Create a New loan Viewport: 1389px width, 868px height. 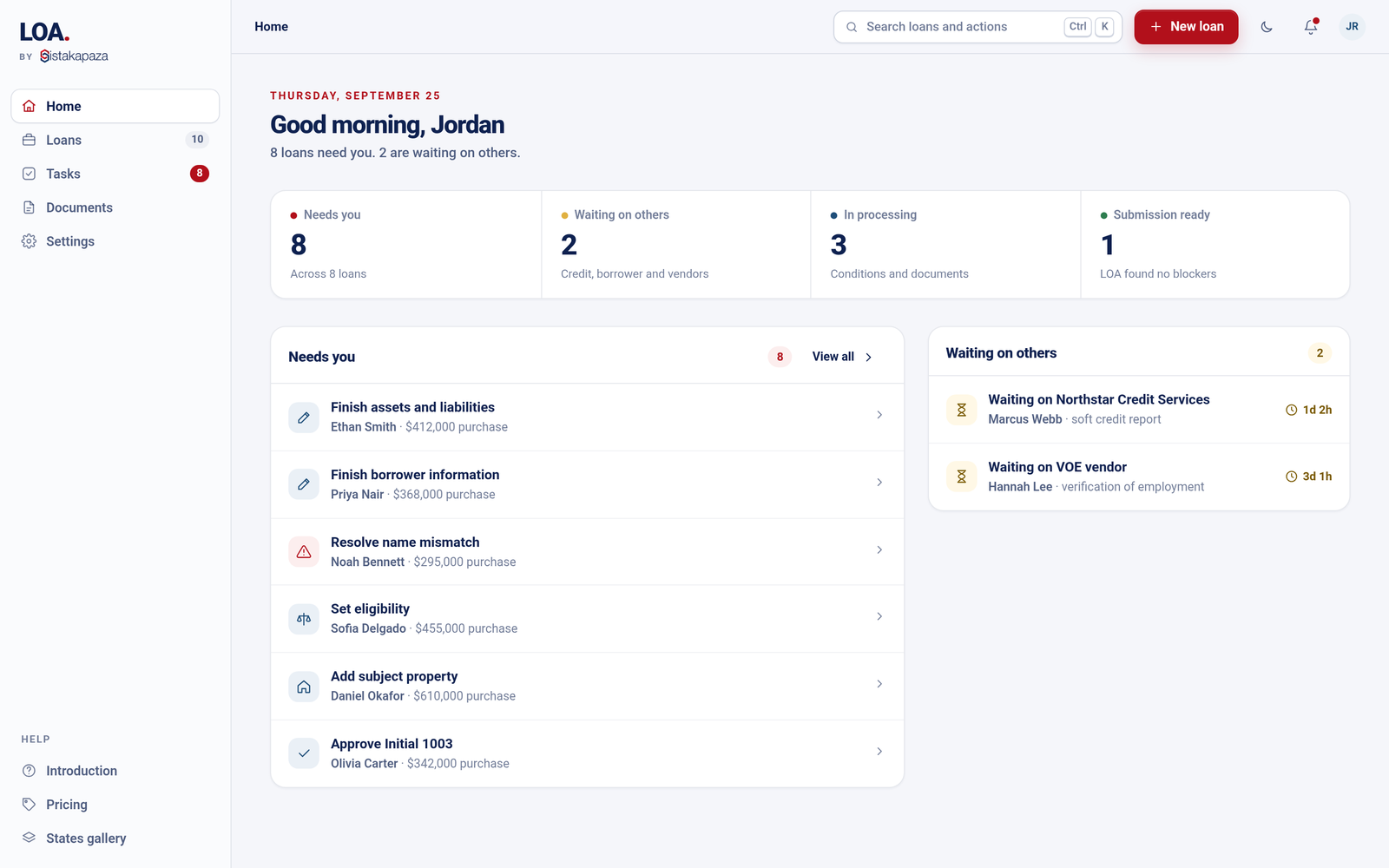tap(1186, 27)
